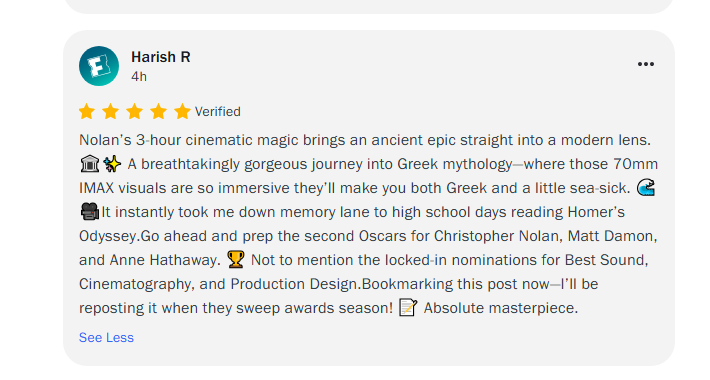This screenshot has height=380, width=710.
Task: Click the movie camera emoji
Action: point(90,212)
